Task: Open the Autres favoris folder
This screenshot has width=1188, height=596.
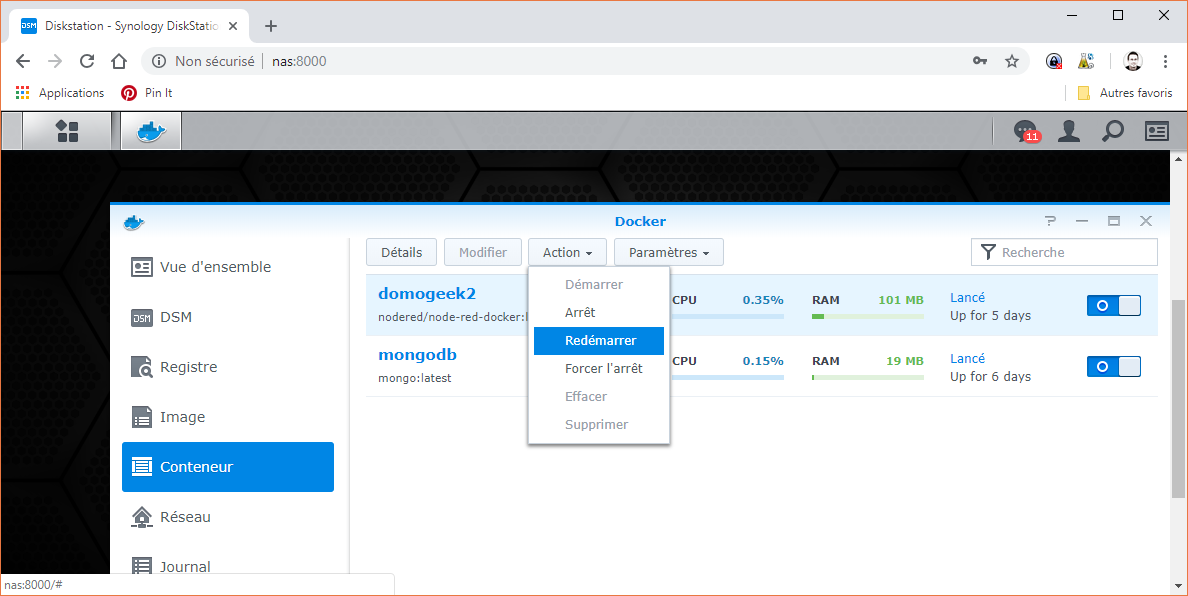Action: point(1125,92)
